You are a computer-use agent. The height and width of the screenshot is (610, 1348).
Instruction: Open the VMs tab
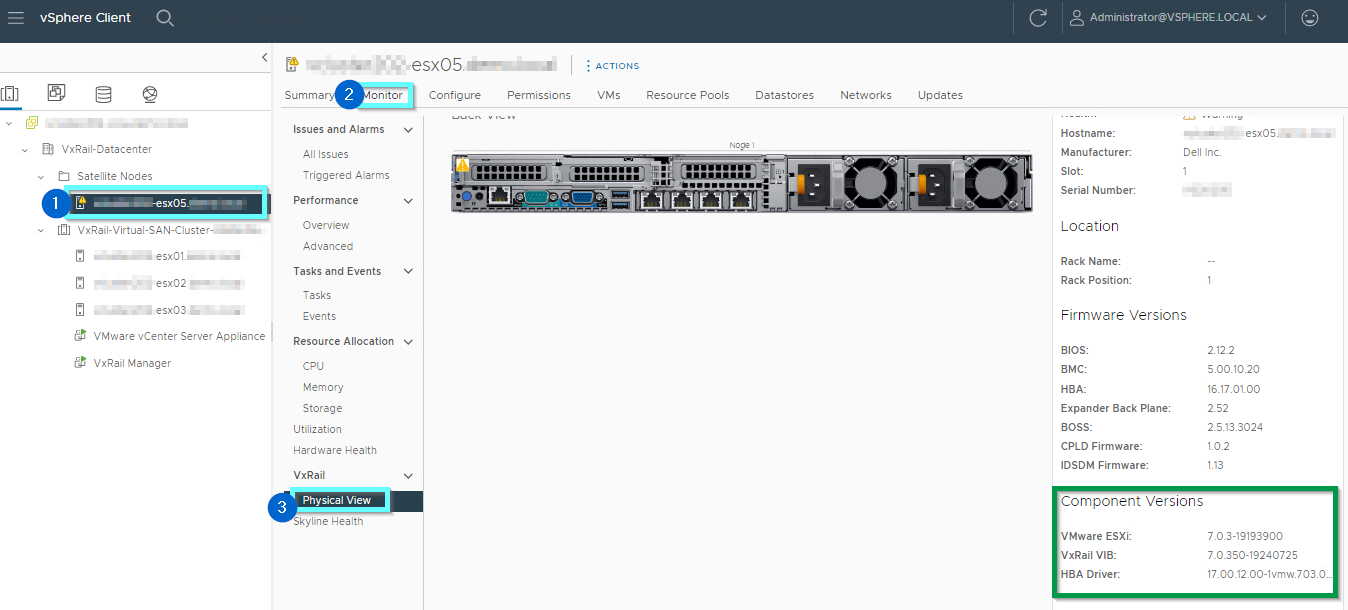[609, 95]
